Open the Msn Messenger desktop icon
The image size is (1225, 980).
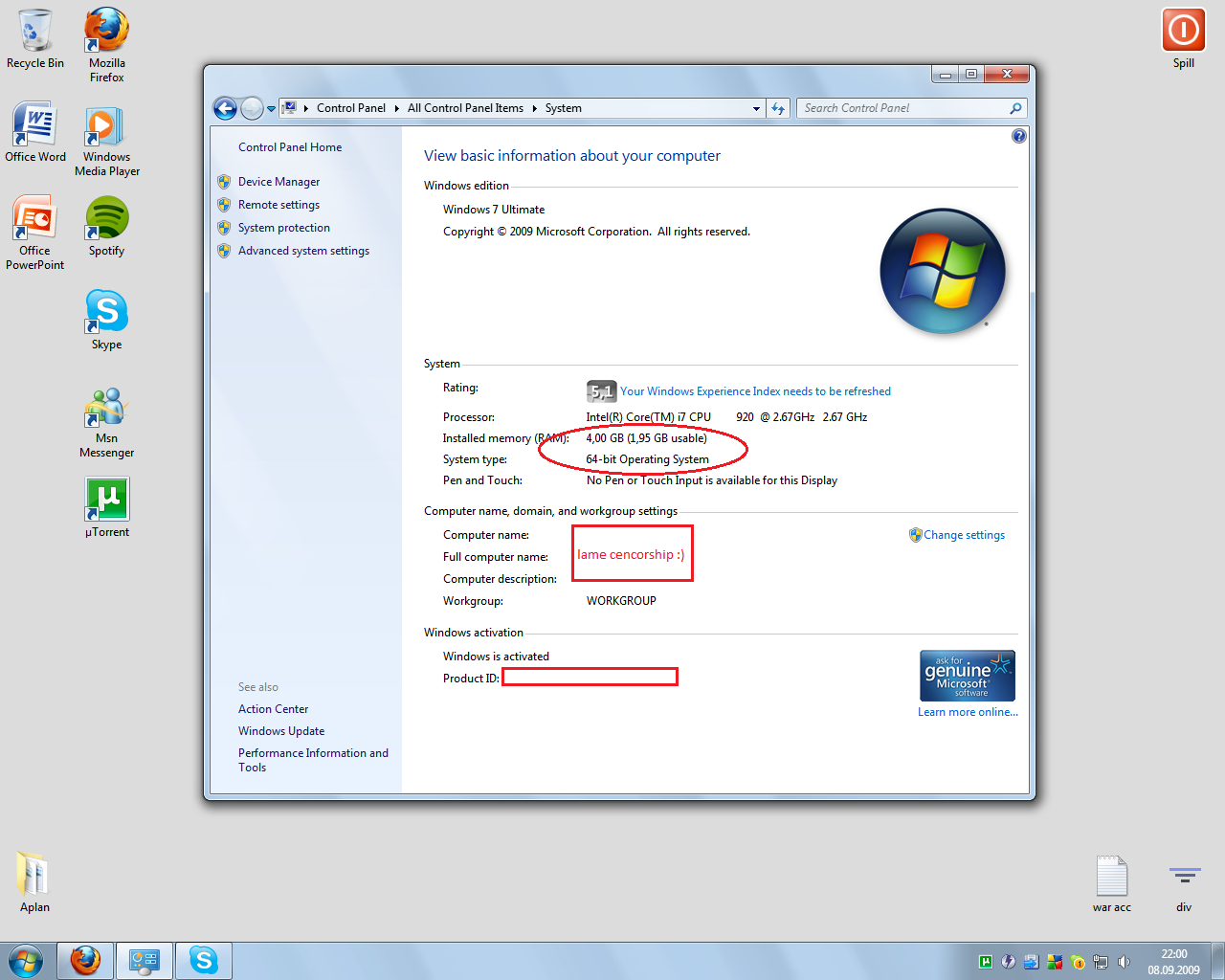(x=107, y=422)
